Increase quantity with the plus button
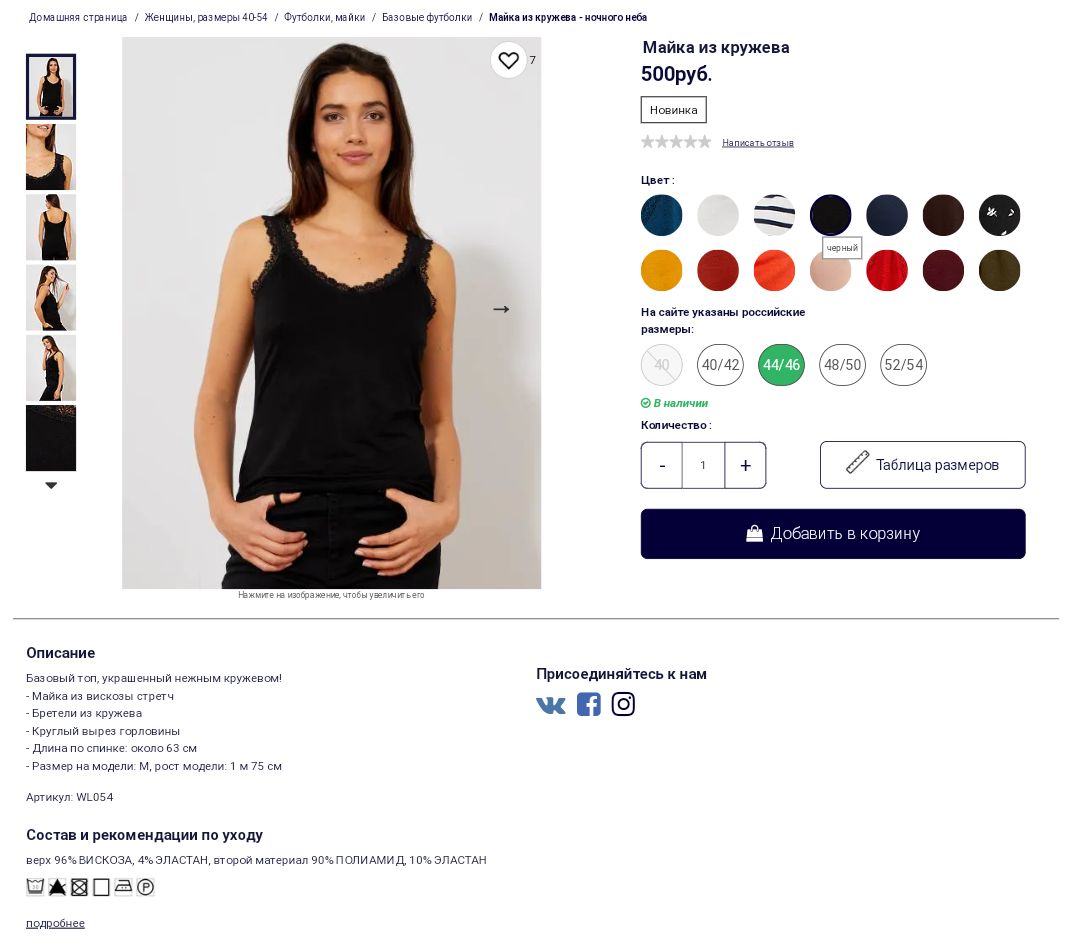Viewport: 1080px width, 944px height. pos(745,465)
